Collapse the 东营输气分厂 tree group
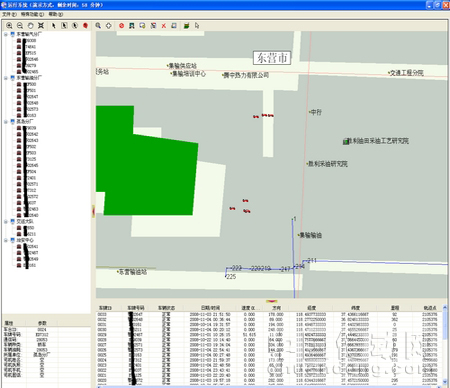This screenshot has width=450, height=388. (x=6, y=34)
